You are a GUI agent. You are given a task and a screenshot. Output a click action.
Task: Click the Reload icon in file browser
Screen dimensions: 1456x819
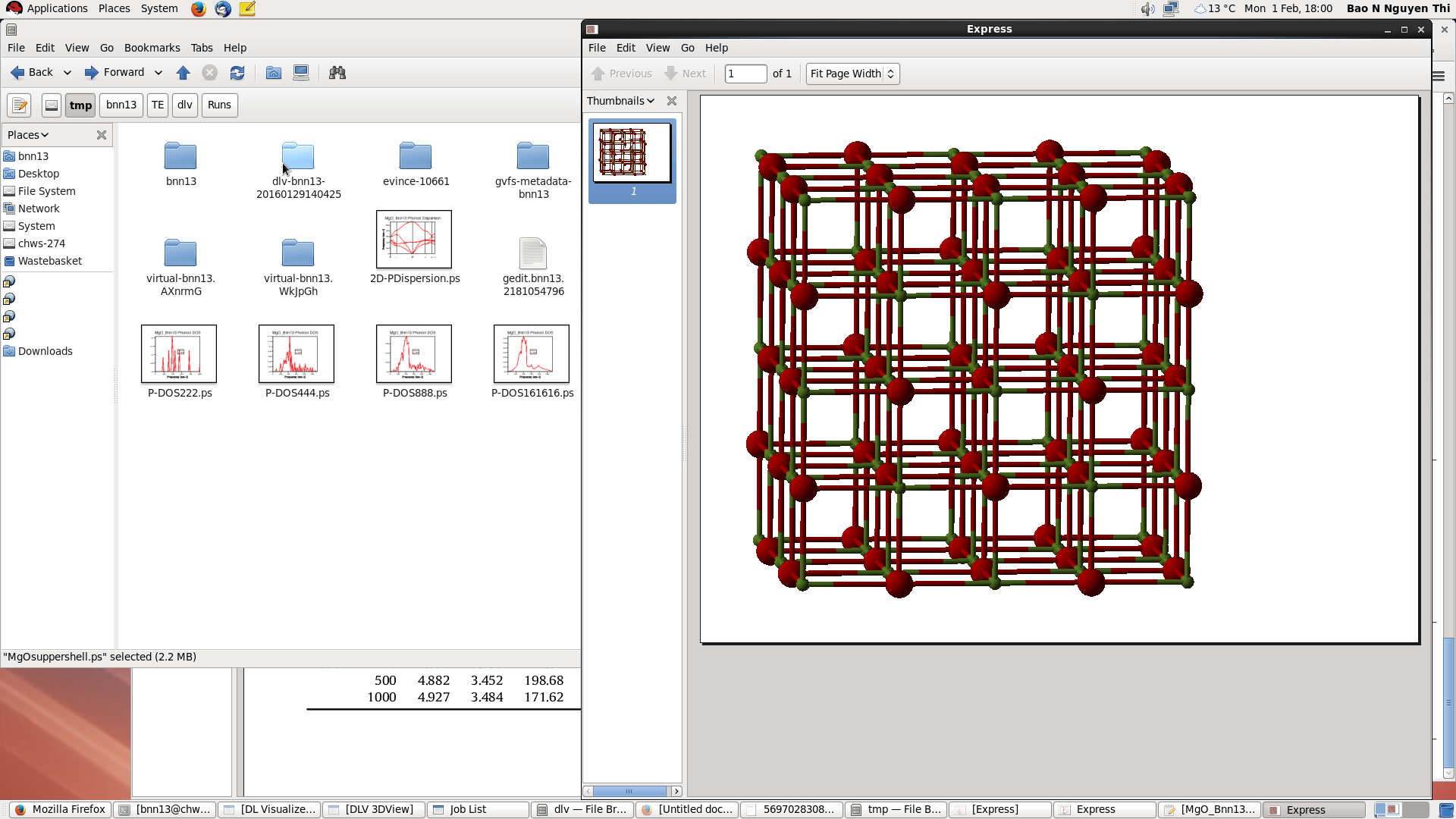(x=237, y=73)
